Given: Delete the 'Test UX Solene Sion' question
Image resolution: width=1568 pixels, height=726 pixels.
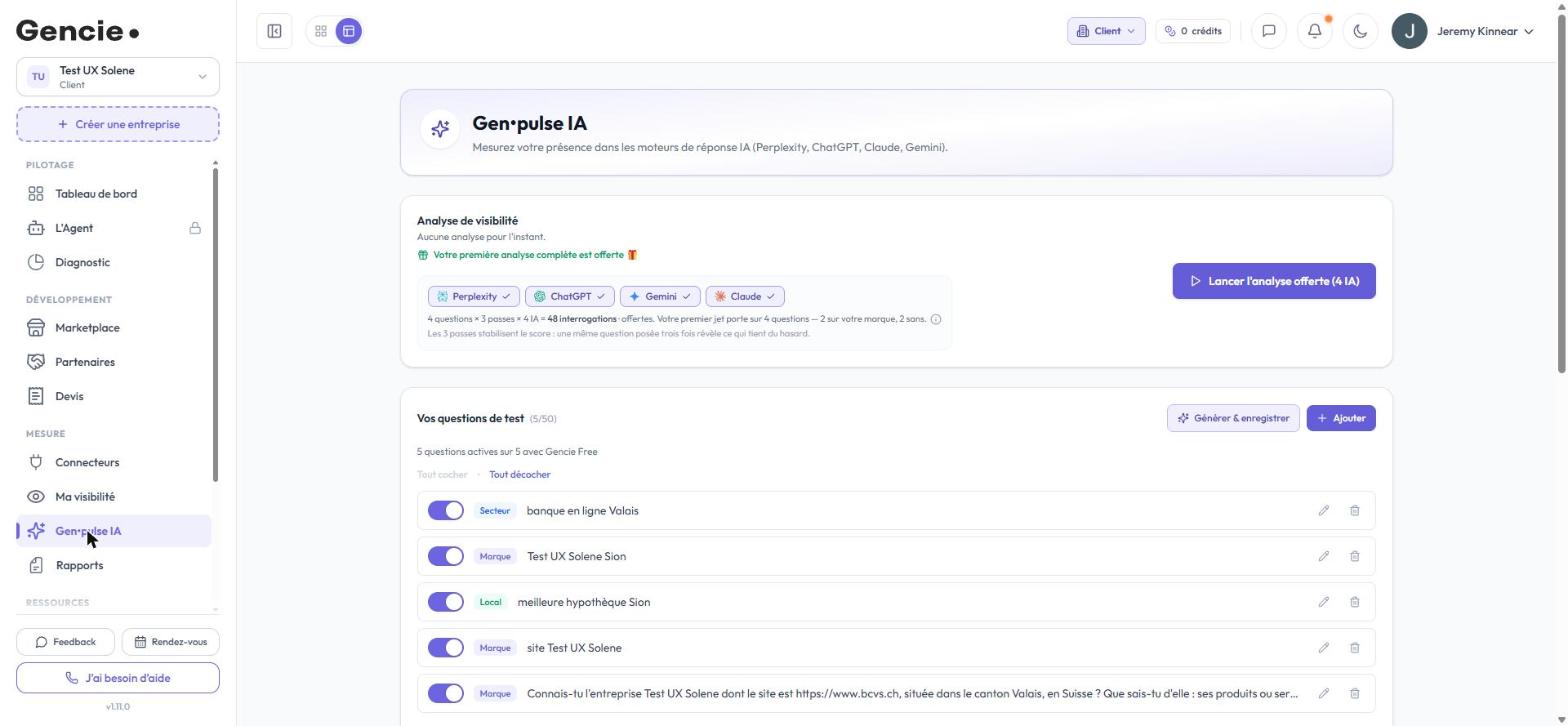Looking at the screenshot, I should (1355, 556).
